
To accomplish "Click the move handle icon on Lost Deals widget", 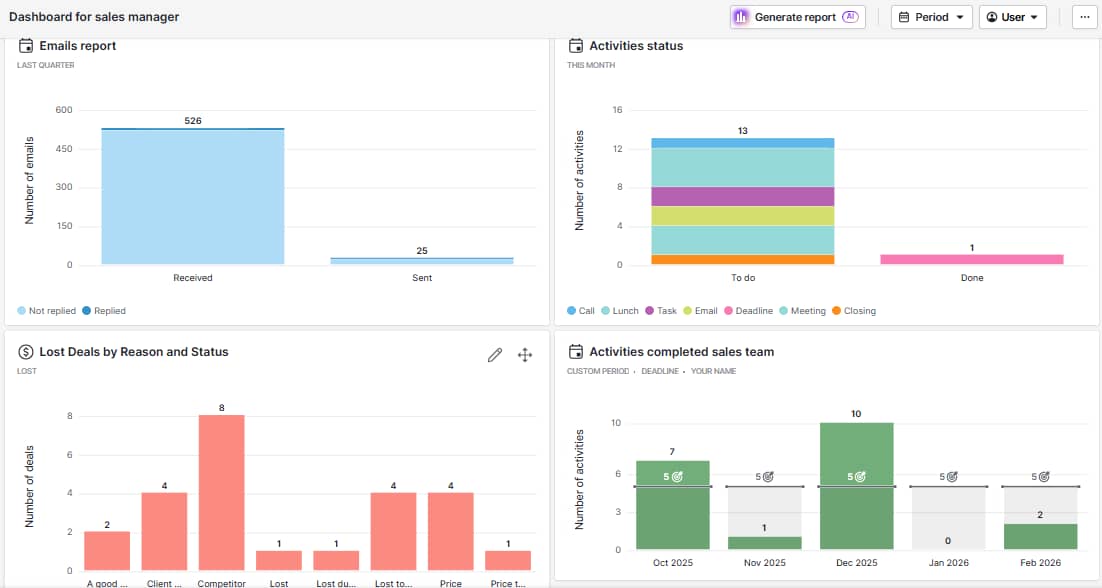I will (x=525, y=355).
